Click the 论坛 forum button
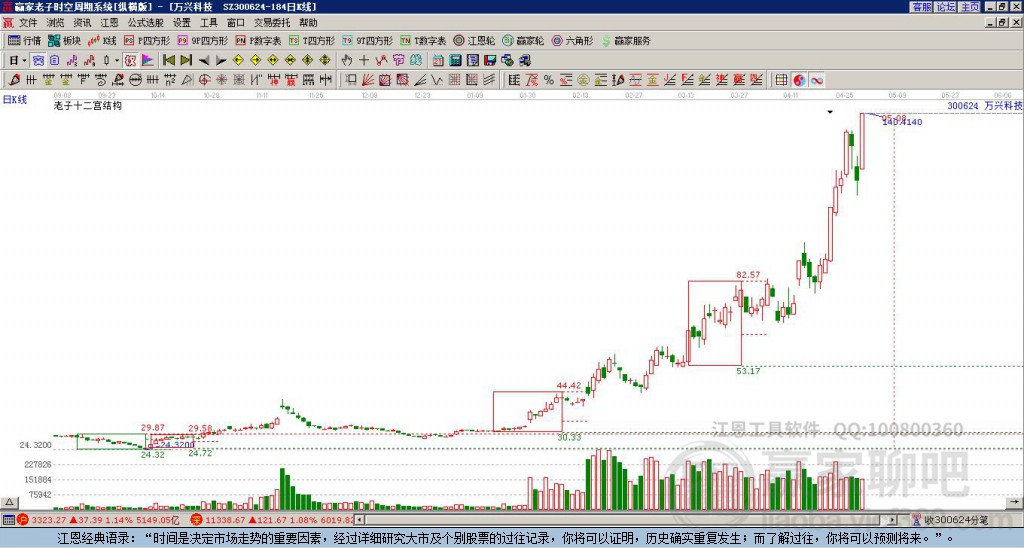This screenshot has width=1024, height=548. coord(946,7)
